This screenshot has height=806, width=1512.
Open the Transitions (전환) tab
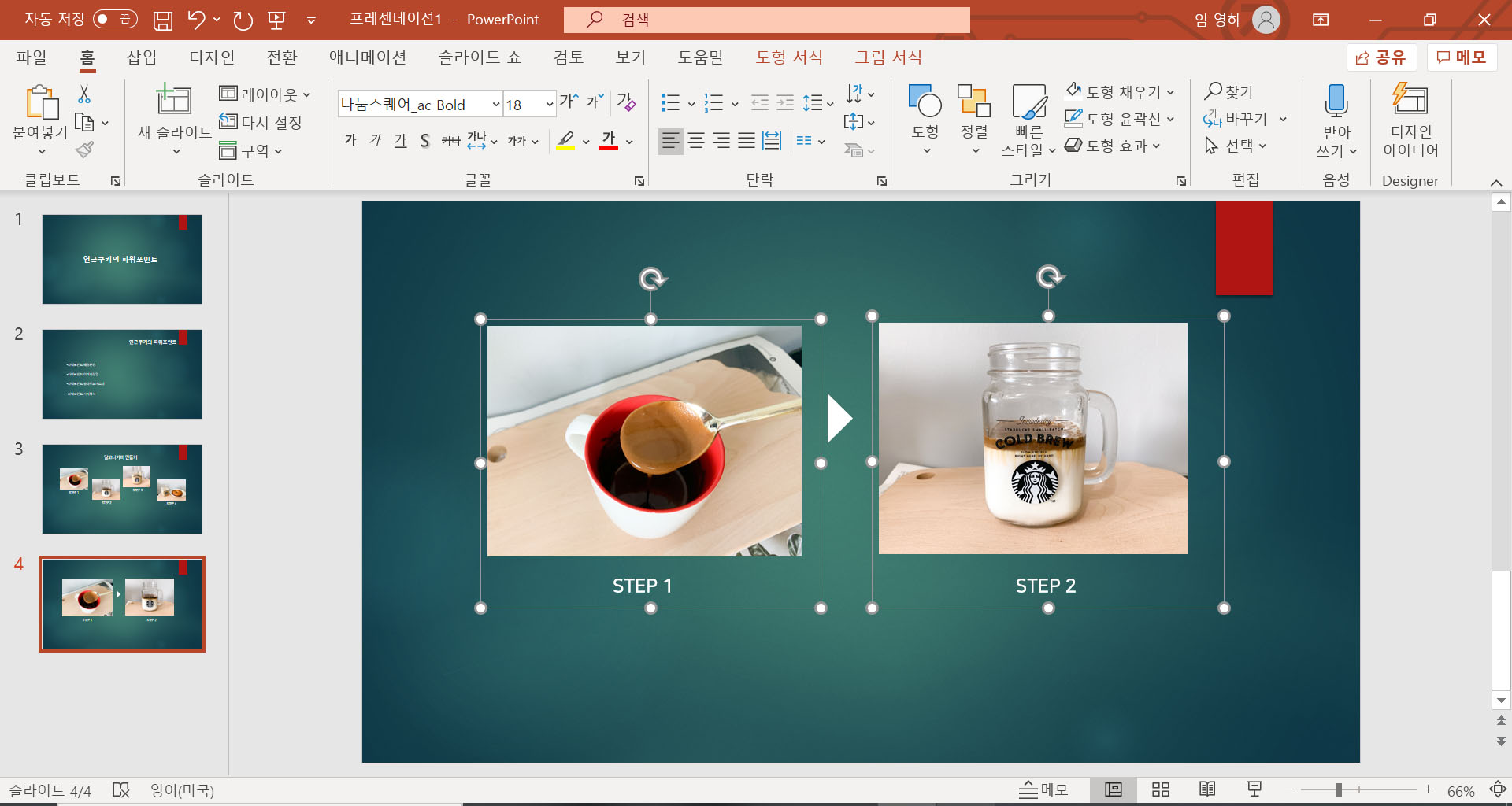(282, 57)
